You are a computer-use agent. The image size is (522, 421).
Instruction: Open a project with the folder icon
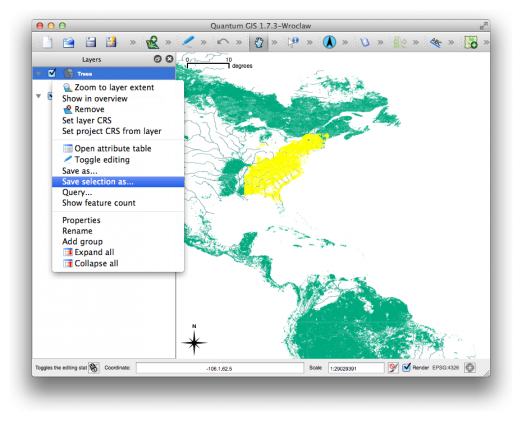coord(68,43)
